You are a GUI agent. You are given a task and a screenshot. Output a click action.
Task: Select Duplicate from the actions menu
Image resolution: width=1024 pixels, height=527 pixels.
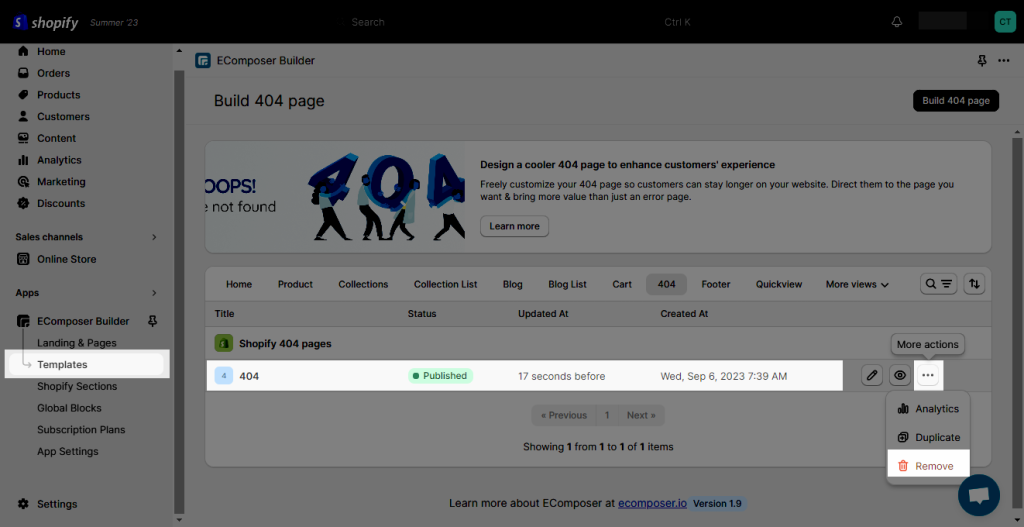tap(928, 438)
